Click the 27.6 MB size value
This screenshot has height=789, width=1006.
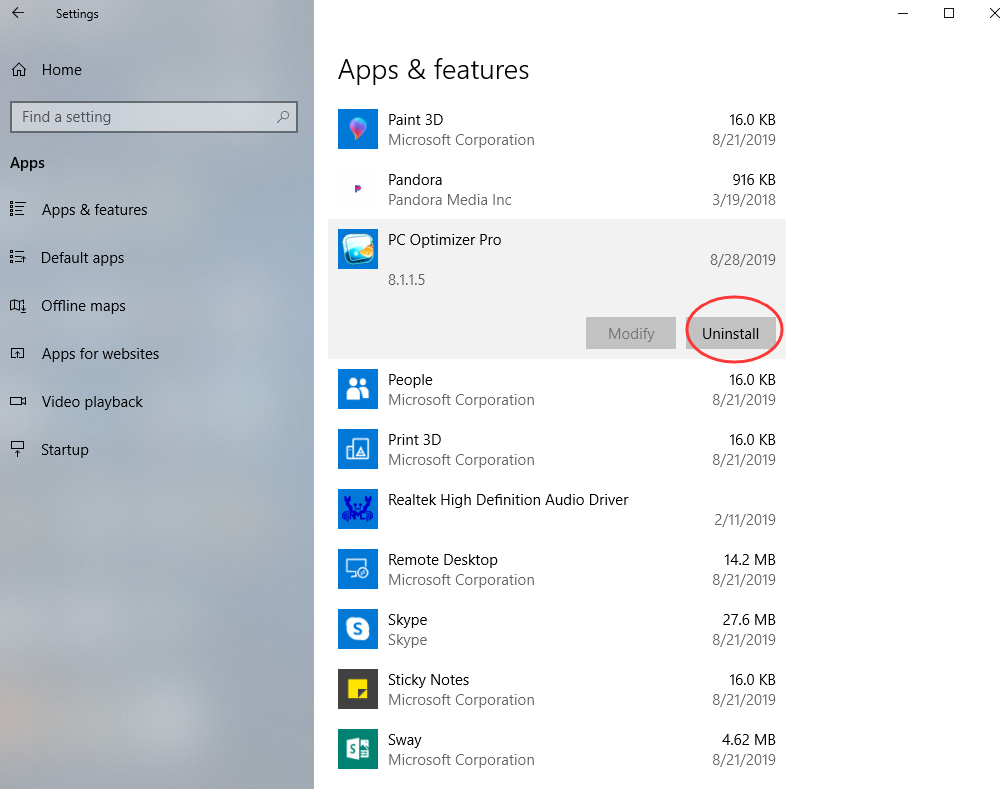(749, 620)
